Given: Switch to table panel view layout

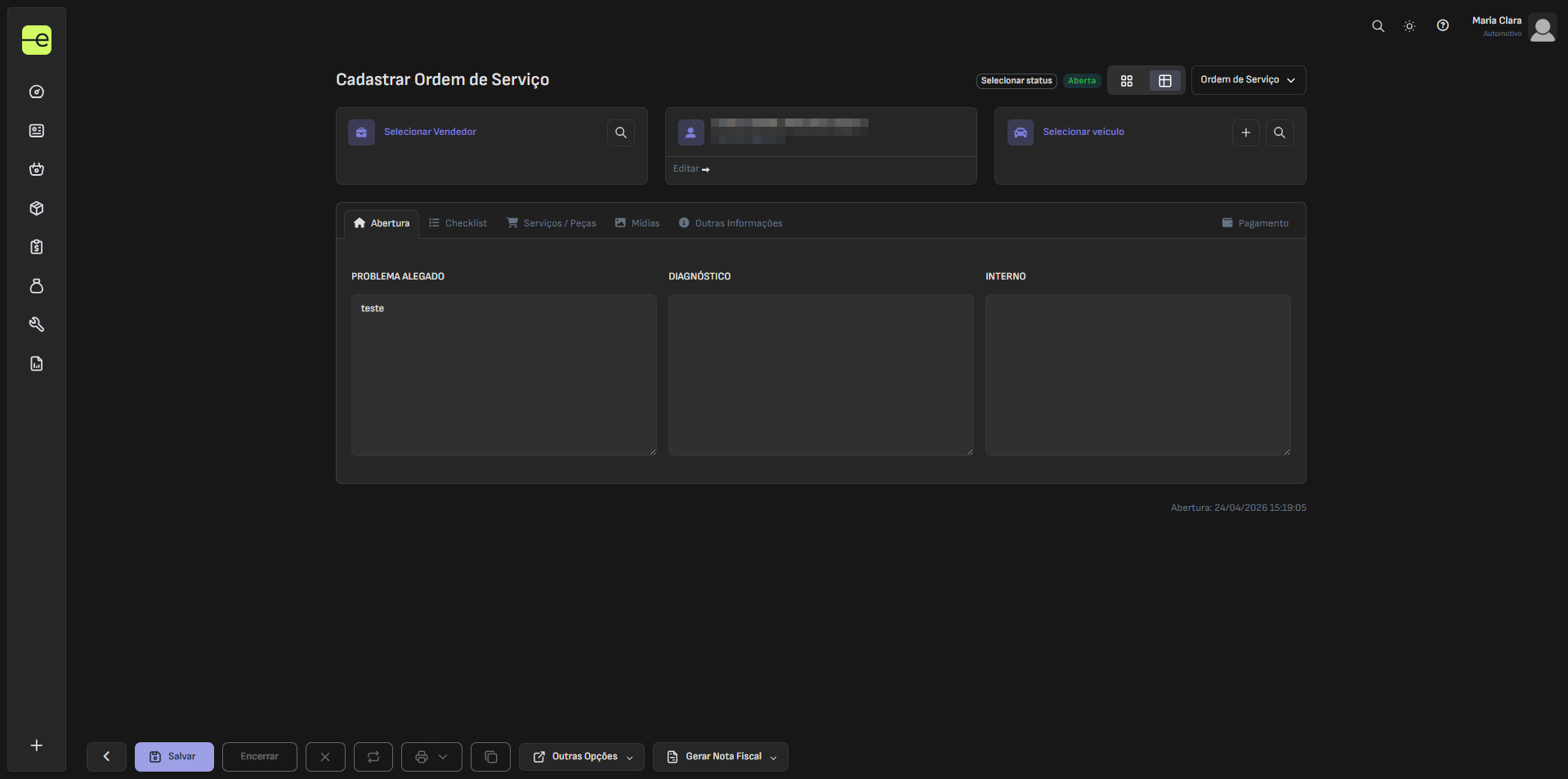Looking at the screenshot, I should tap(1165, 81).
